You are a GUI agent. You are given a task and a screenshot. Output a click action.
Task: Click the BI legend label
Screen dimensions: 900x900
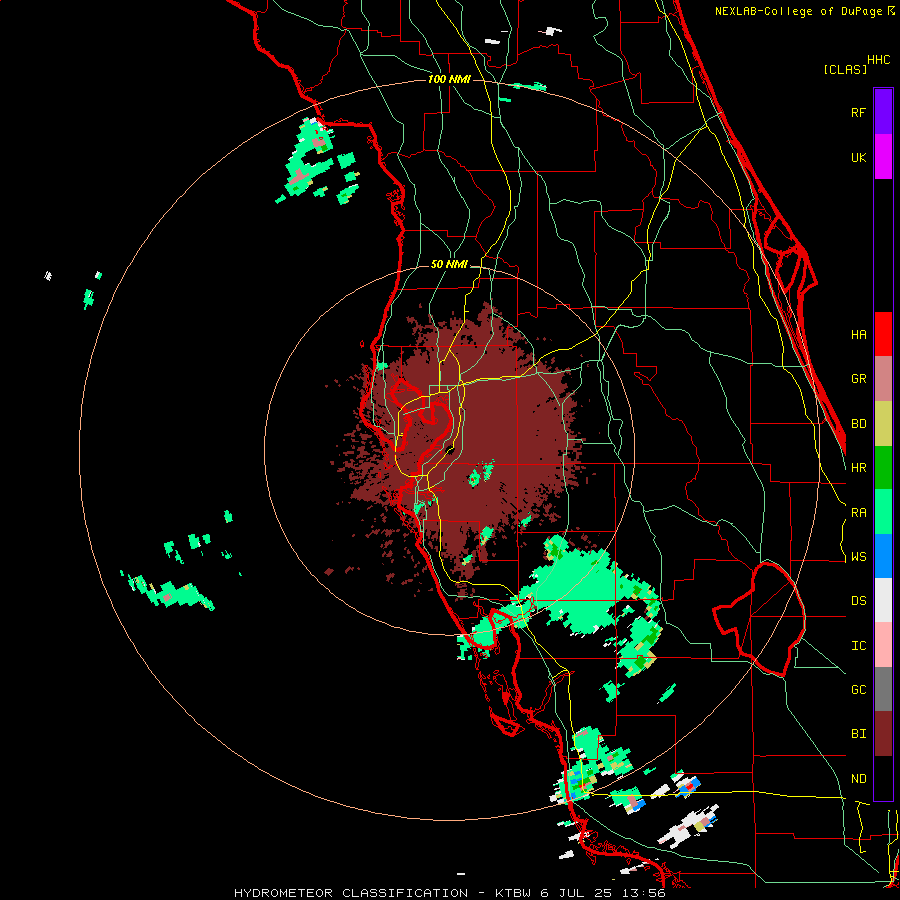pyautogui.click(x=859, y=734)
